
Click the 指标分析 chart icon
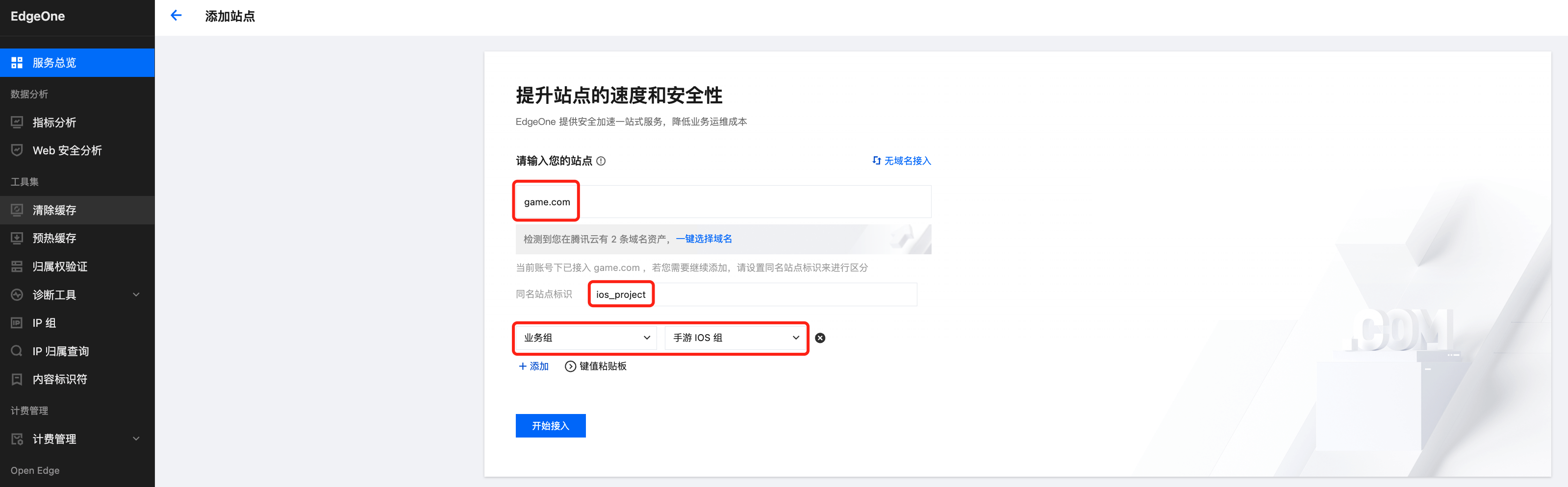pyautogui.click(x=17, y=122)
